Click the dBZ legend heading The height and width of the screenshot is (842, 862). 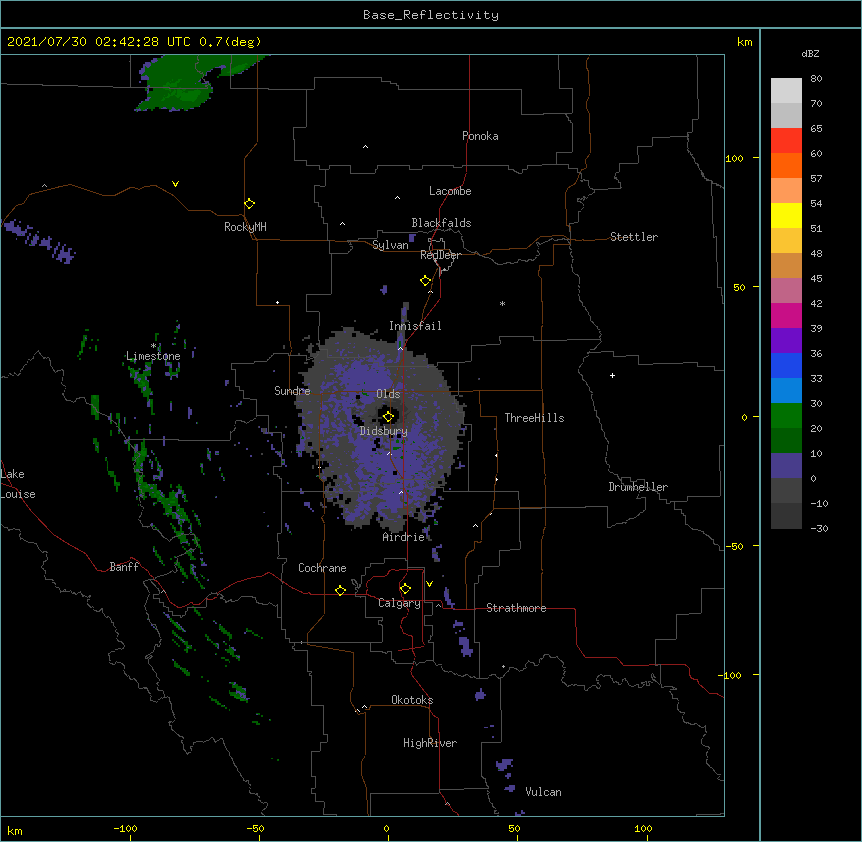coord(810,54)
